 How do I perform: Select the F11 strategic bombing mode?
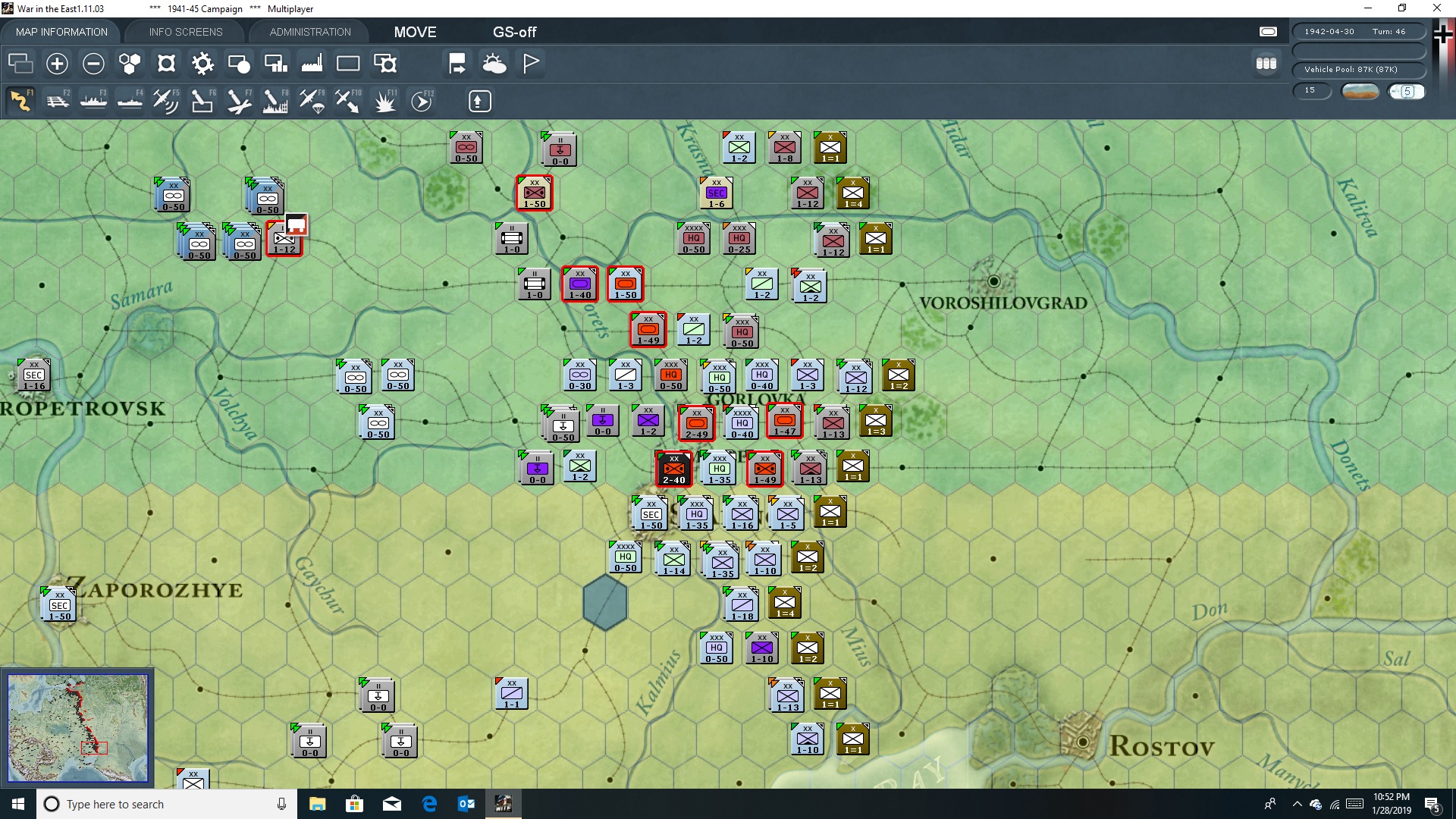[x=384, y=101]
